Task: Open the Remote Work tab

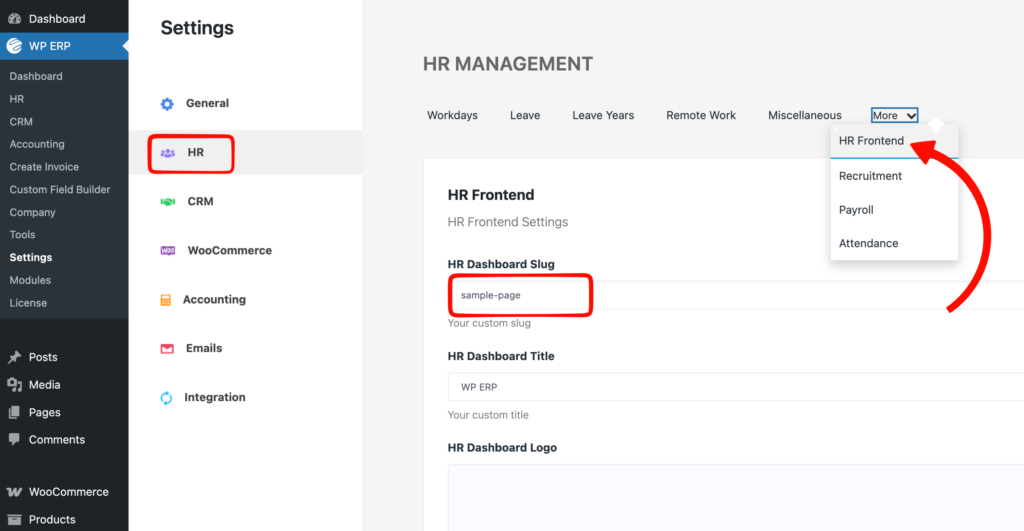Action: [x=701, y=116]
